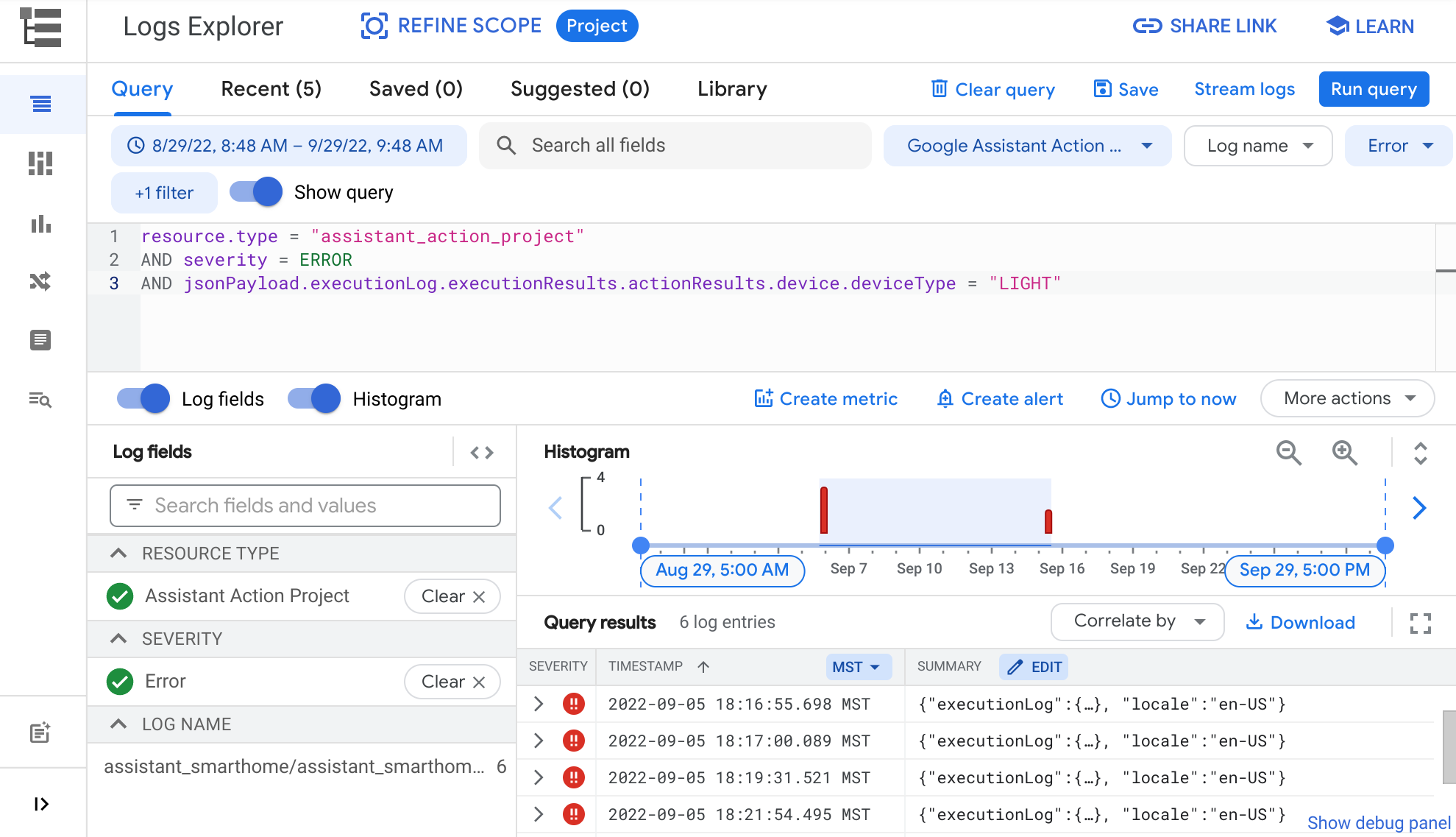The image size is (1456, 837).
Task: Select the Library tab
Action: click(x=731, y=90)
